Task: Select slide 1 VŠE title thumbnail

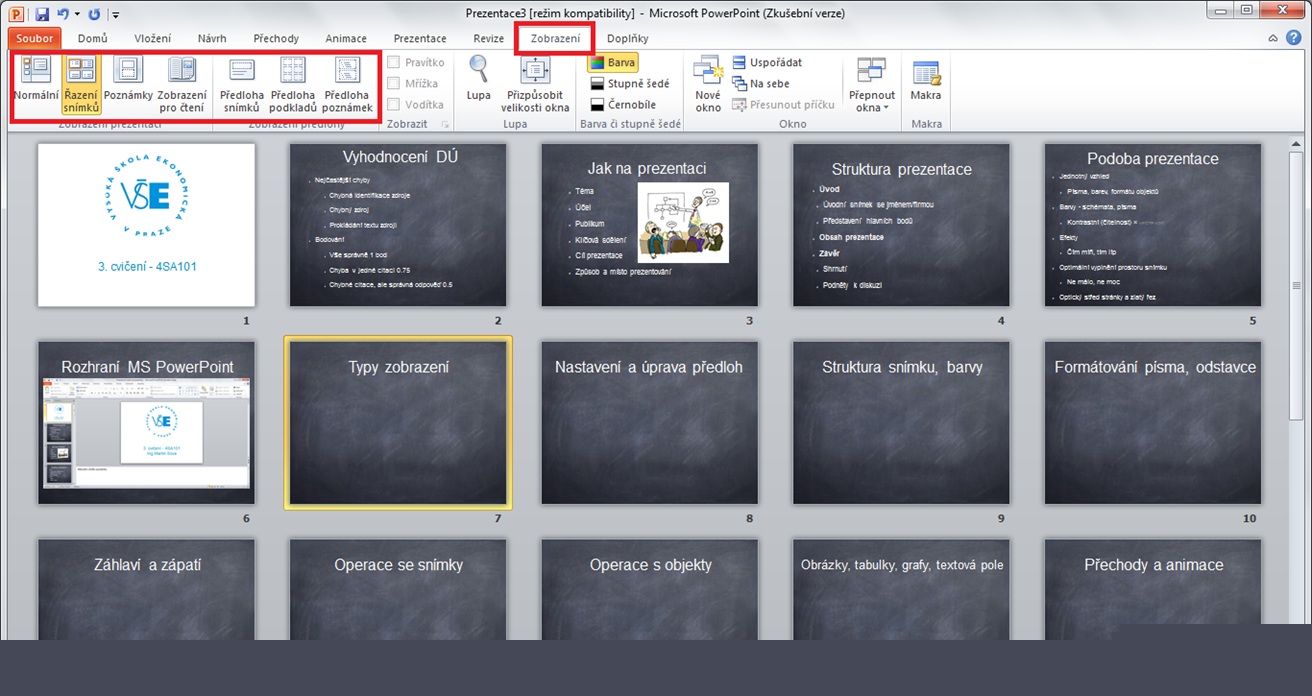Action: (x=146, y=225)
